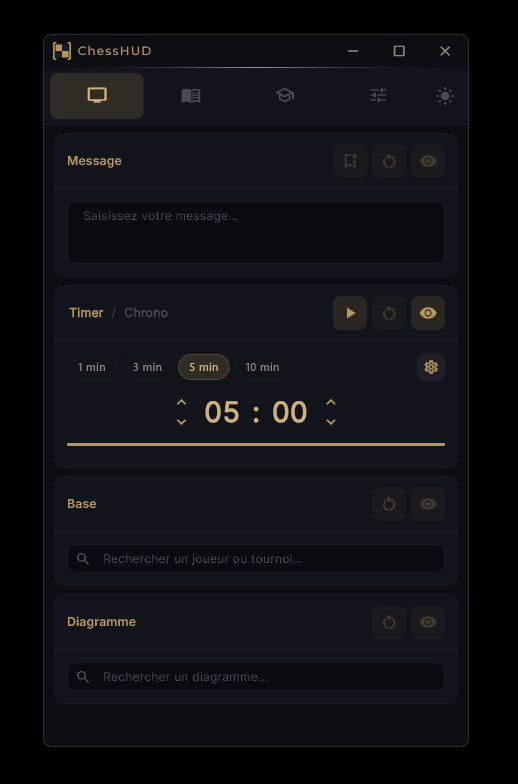Toggle Message visibility eye
The image size is (518, 784).
tap(428, 161)
